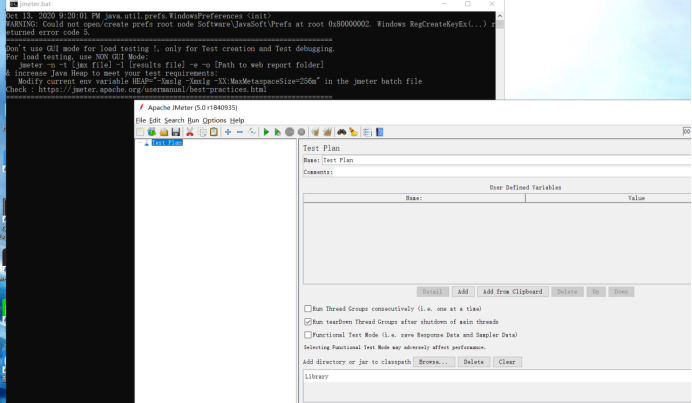This screenshot has height=403, width=692.
Task: Click the Help question mark icon
Action: tap(380, 132)
